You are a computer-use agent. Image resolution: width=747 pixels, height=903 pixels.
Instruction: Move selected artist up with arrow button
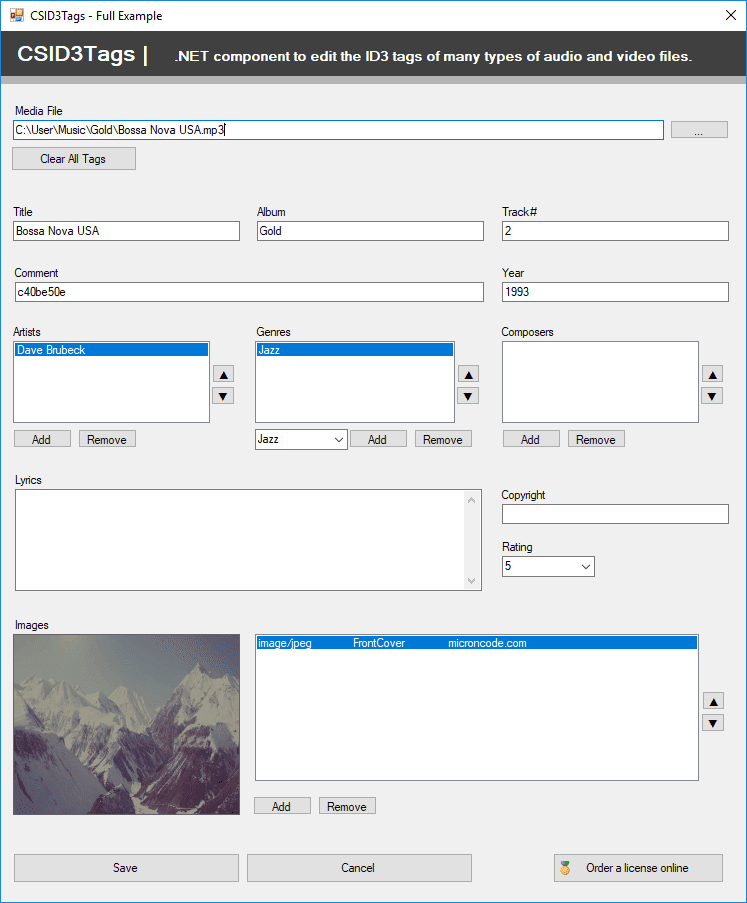pos(224,374)
